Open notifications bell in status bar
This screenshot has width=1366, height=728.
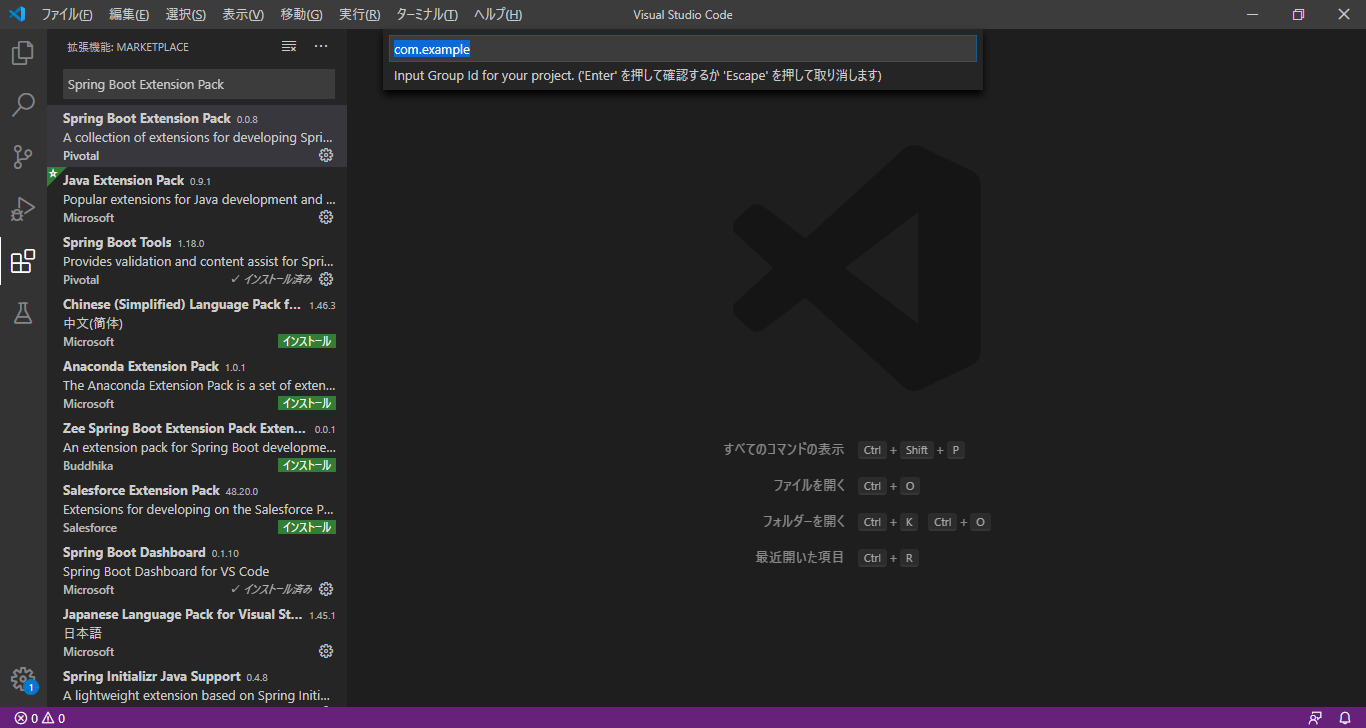coord(1345,718)
